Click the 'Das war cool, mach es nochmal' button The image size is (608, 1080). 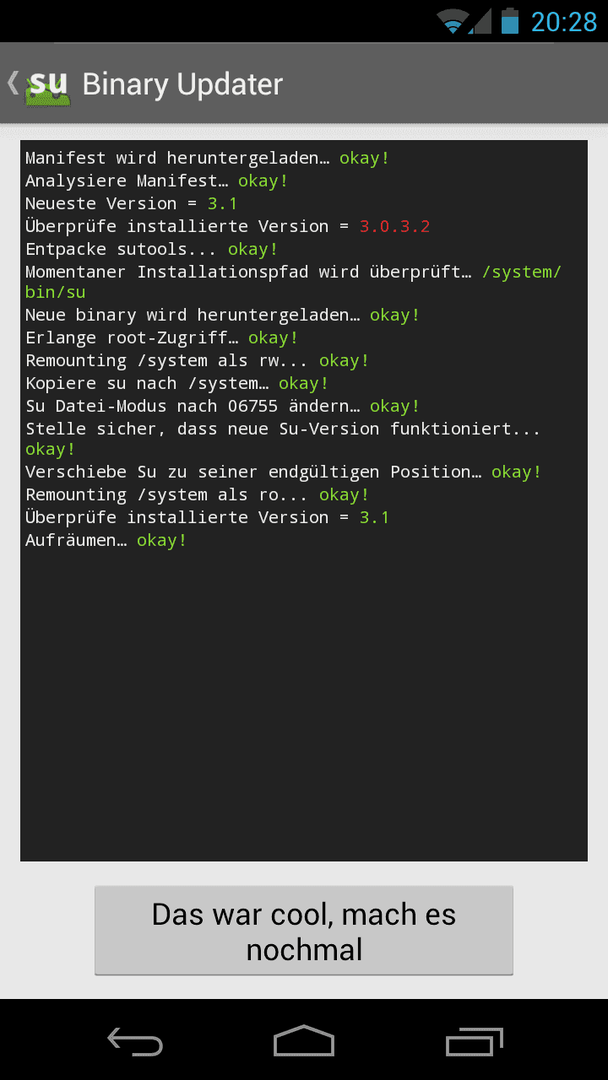(x=304, y=931)
